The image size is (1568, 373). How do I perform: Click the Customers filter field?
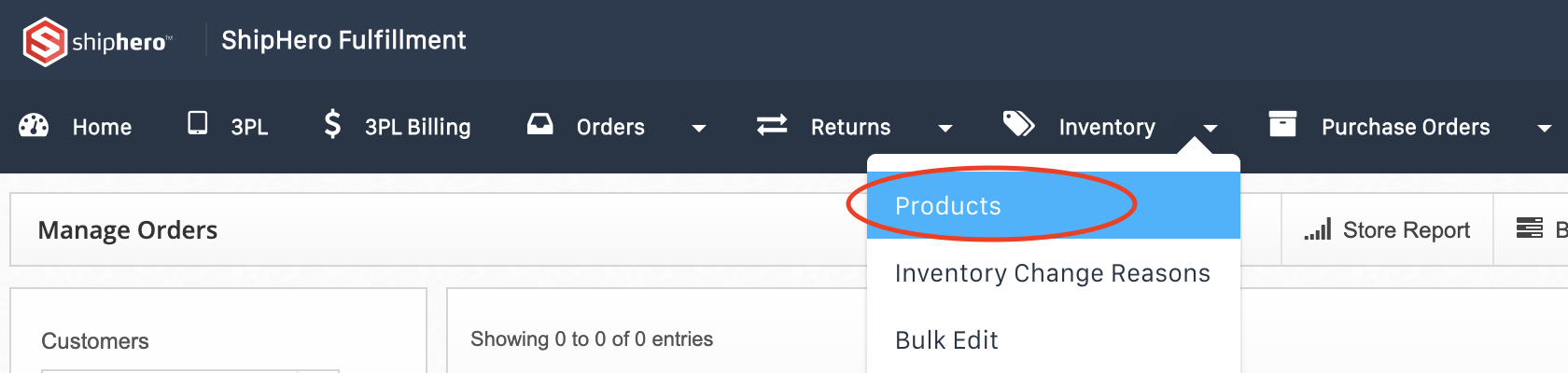point(190,371)
